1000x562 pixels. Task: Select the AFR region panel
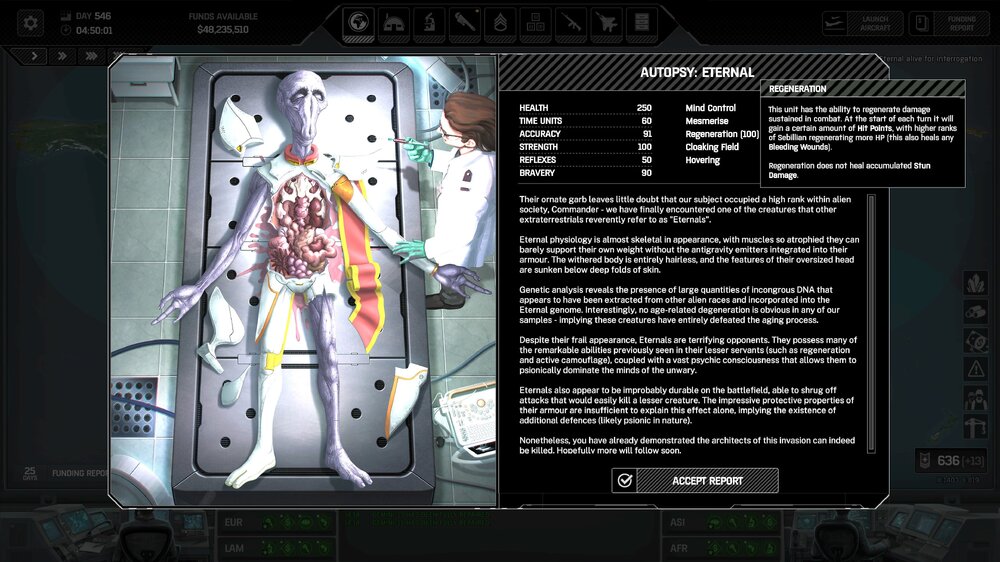723,548
